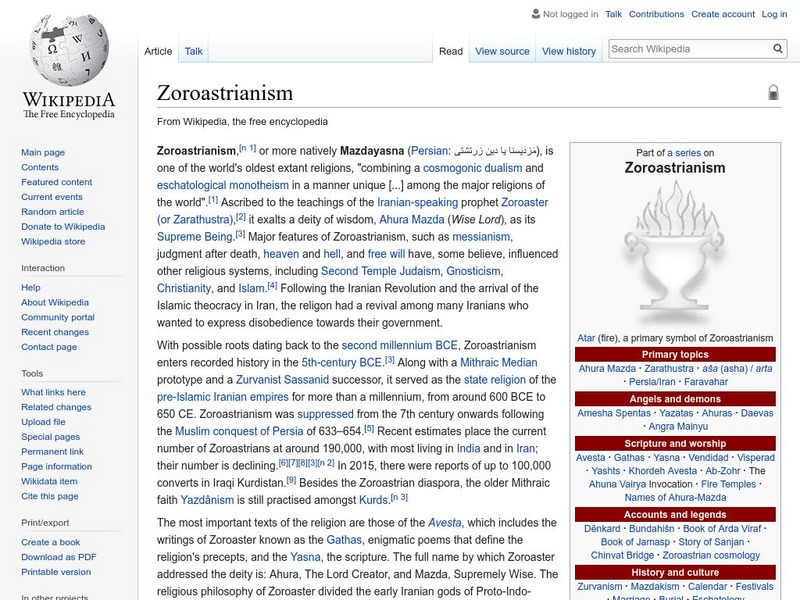
Task: Open Second Temple Judaism link
Action: coord(380,271)
